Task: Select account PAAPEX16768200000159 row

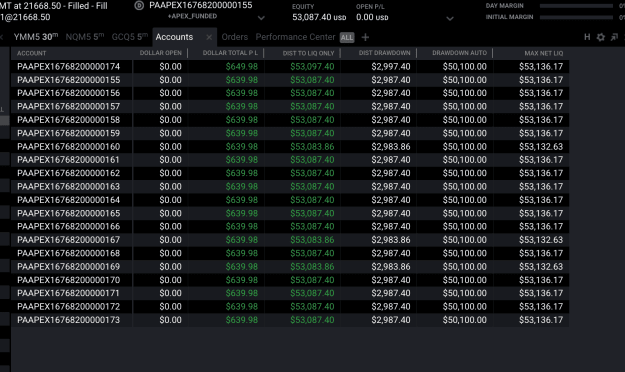Action: point(290,133)
